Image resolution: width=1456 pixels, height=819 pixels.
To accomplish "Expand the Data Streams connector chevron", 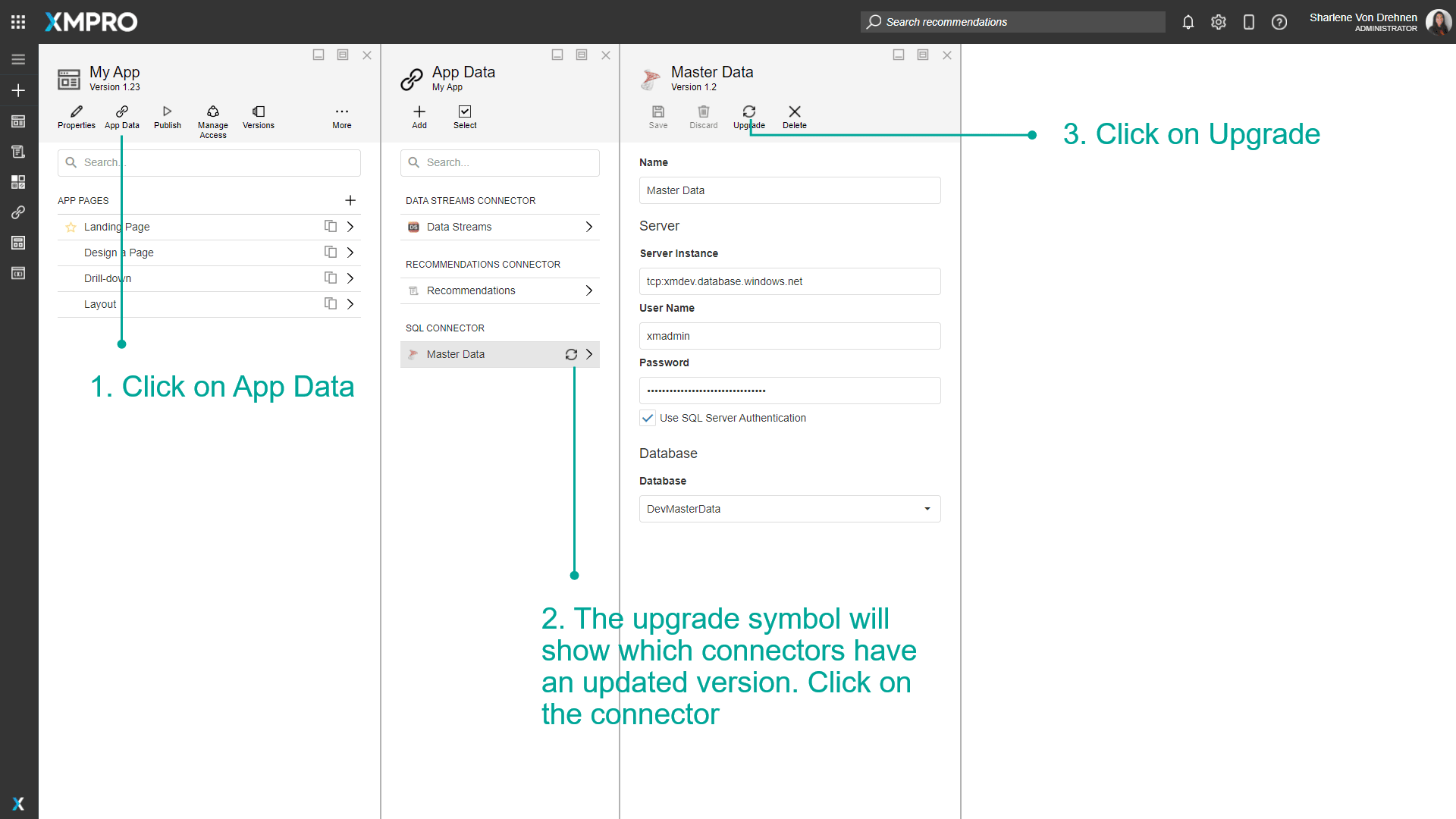I will (x=589, y=227).
